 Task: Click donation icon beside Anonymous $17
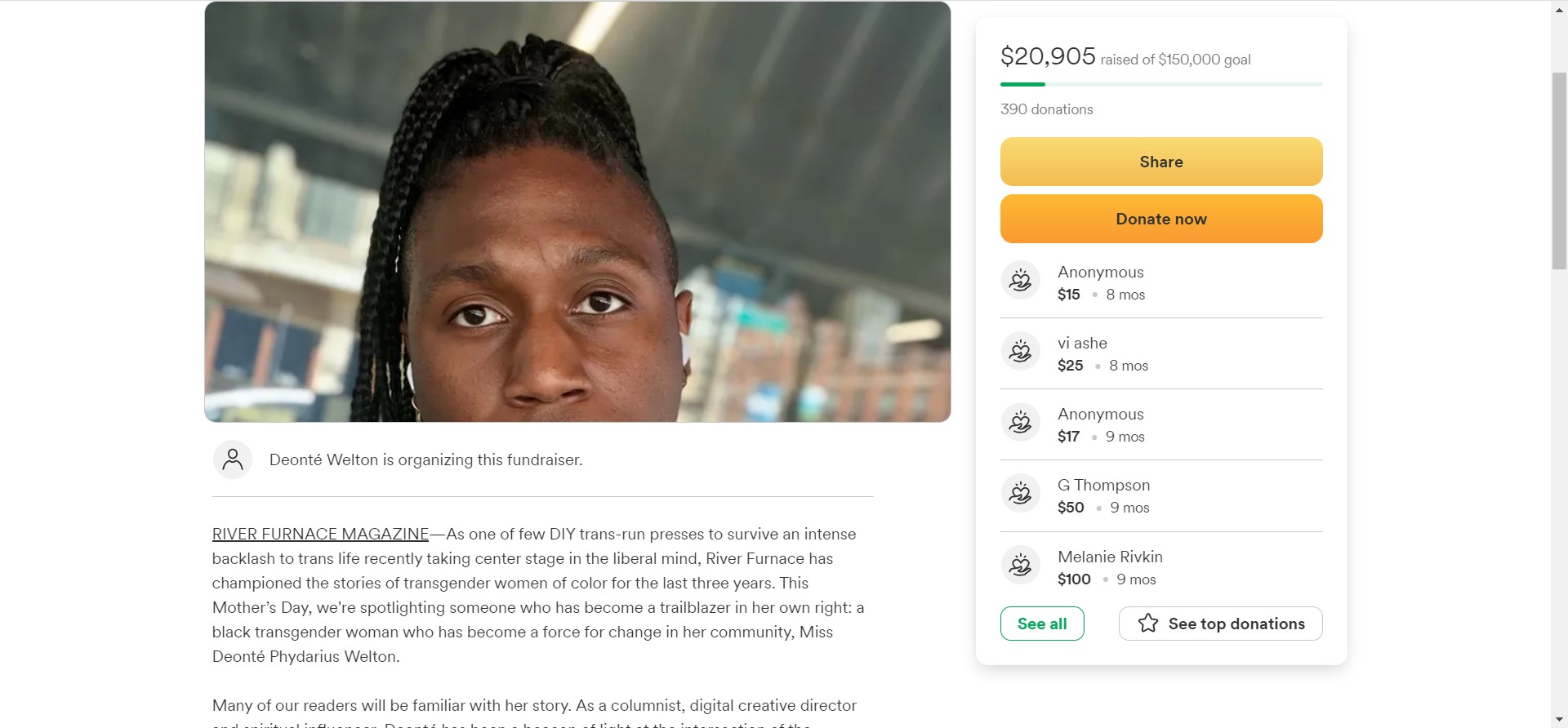1020,423
